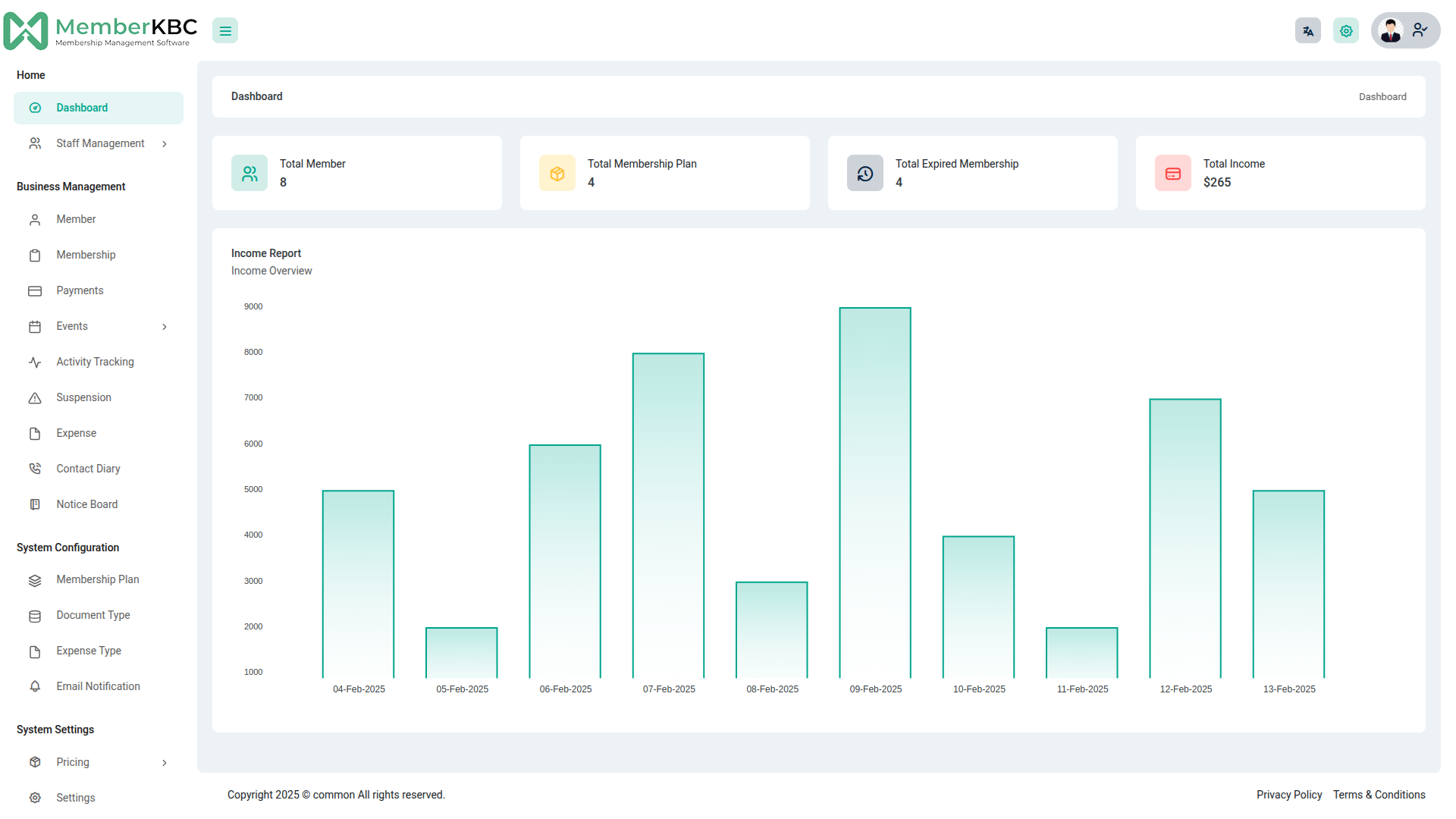Screen dimensions: 1456x819
Task: Click the 09-Feb-2025 bar in the chart
Action: [x=875, y=493]
